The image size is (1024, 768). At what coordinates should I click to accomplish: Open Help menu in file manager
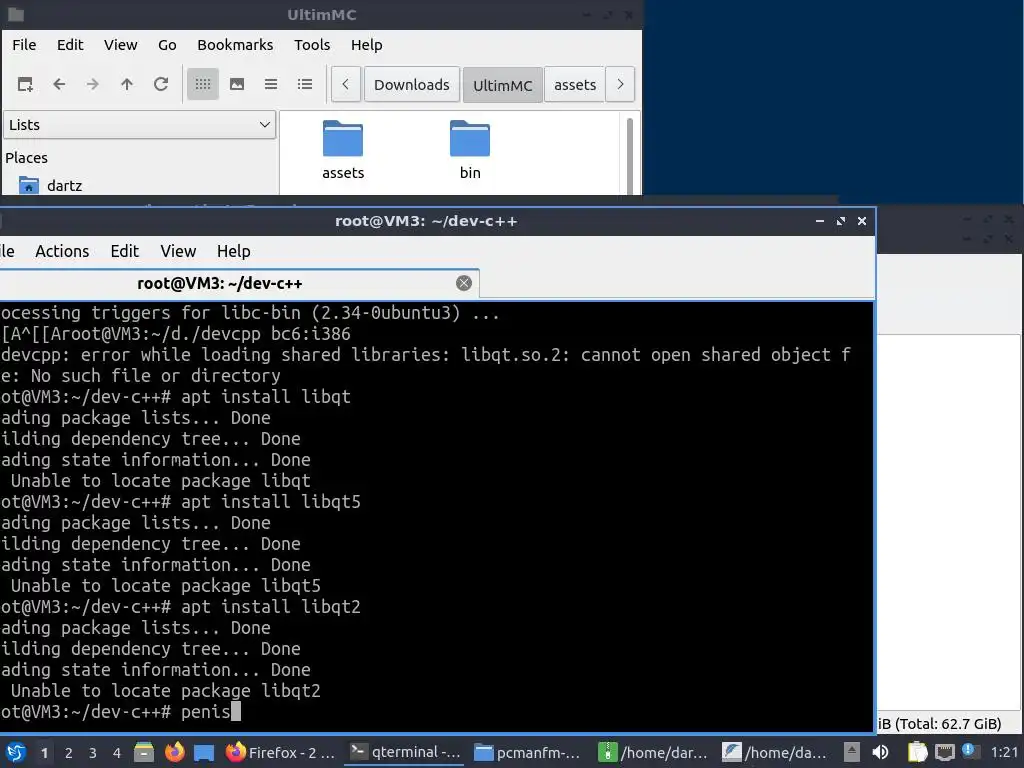366,45
